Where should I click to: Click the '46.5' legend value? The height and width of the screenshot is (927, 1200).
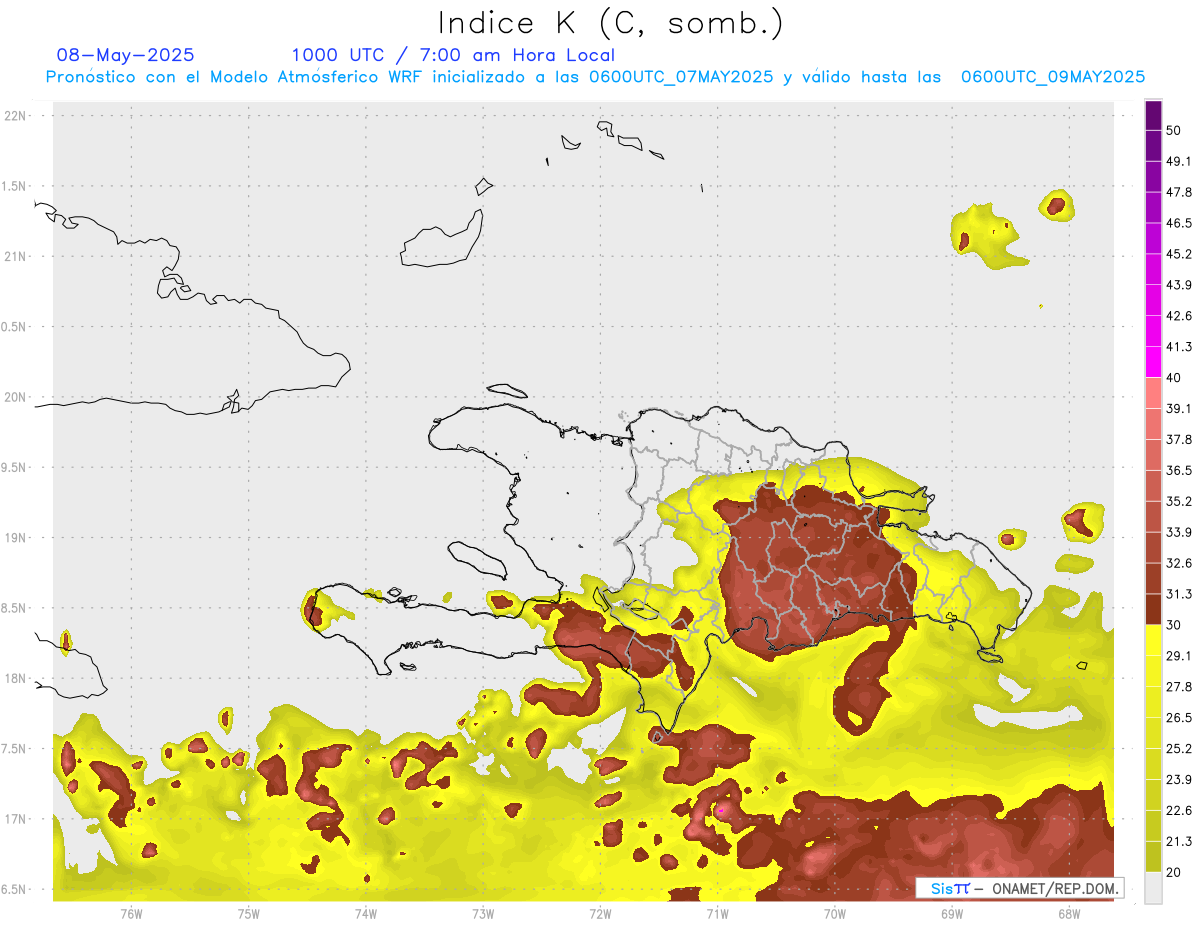[x=1179, y=223]
